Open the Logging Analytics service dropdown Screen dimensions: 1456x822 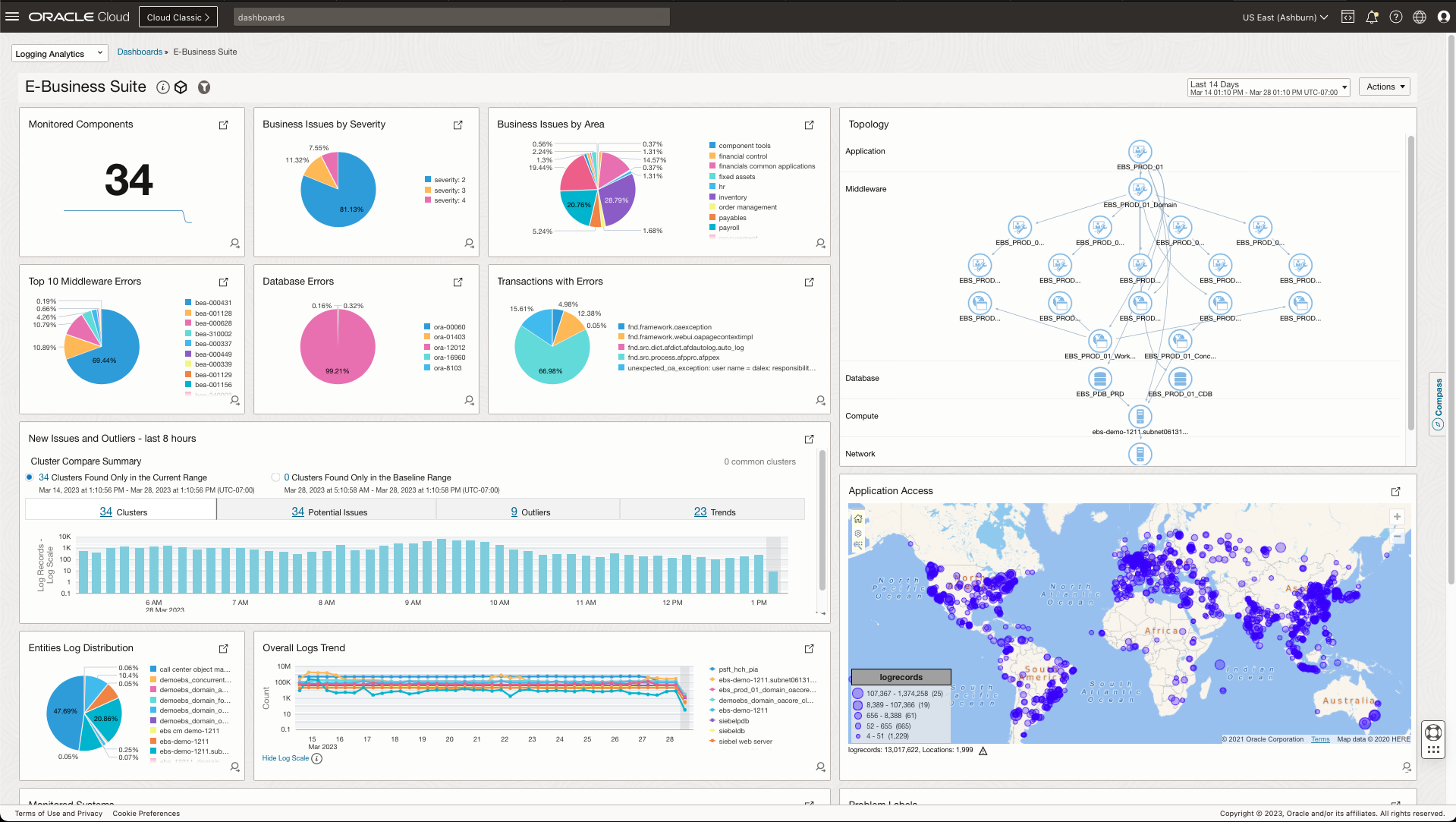point(59,53)
